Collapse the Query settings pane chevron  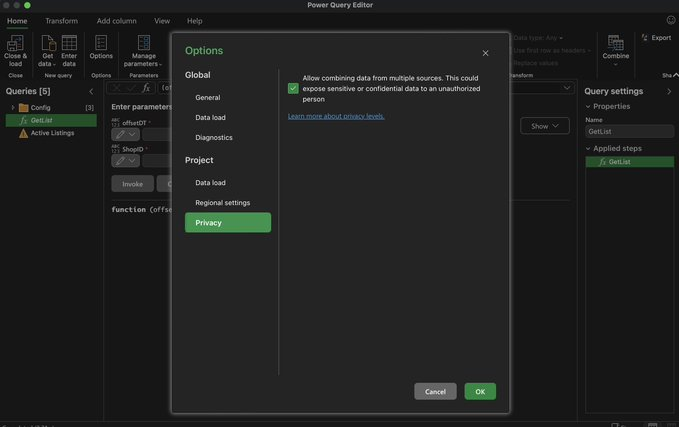click(669, 91)
